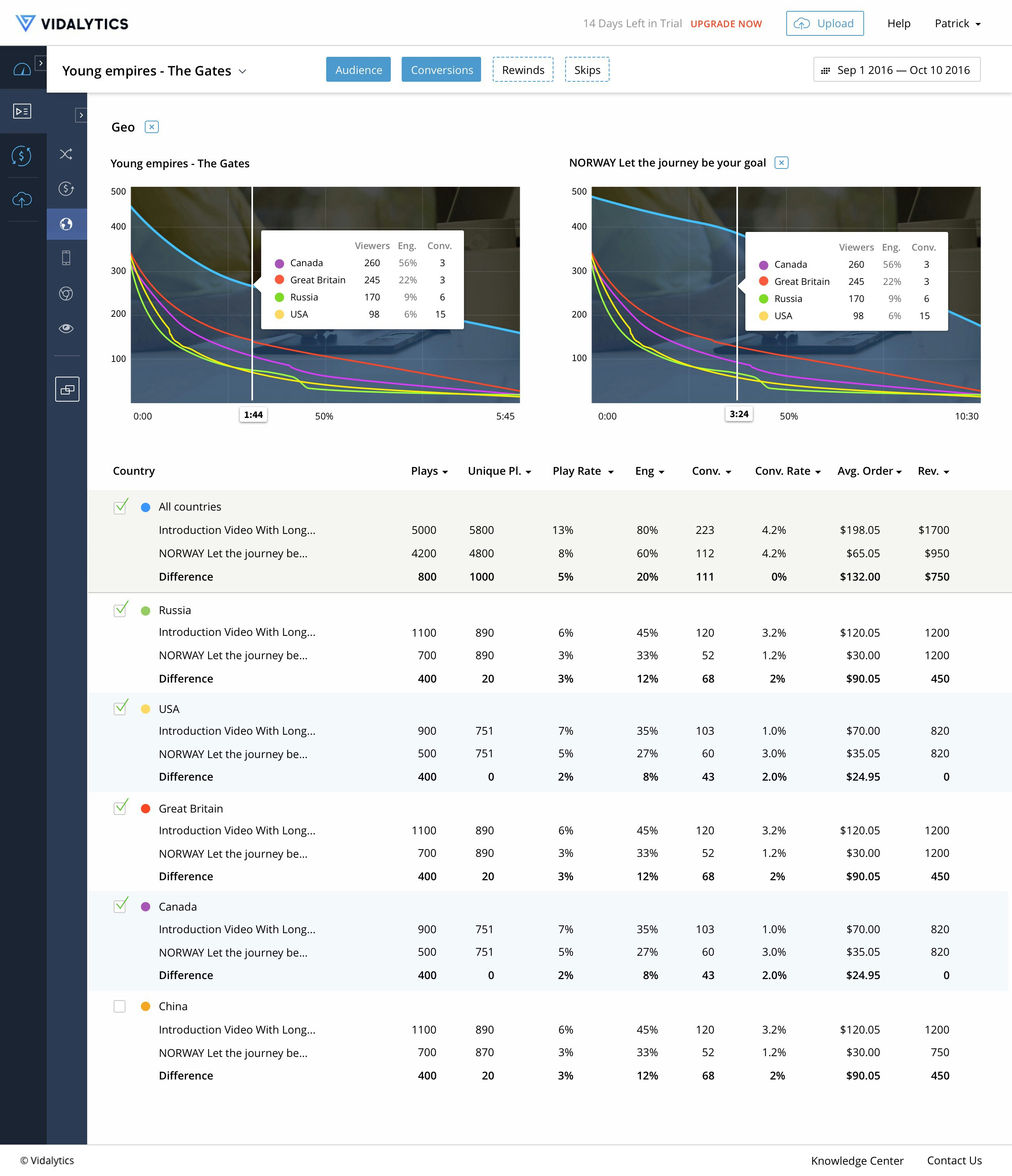
Task: Click the compare videos overlap icon
Action: (67, 390)
